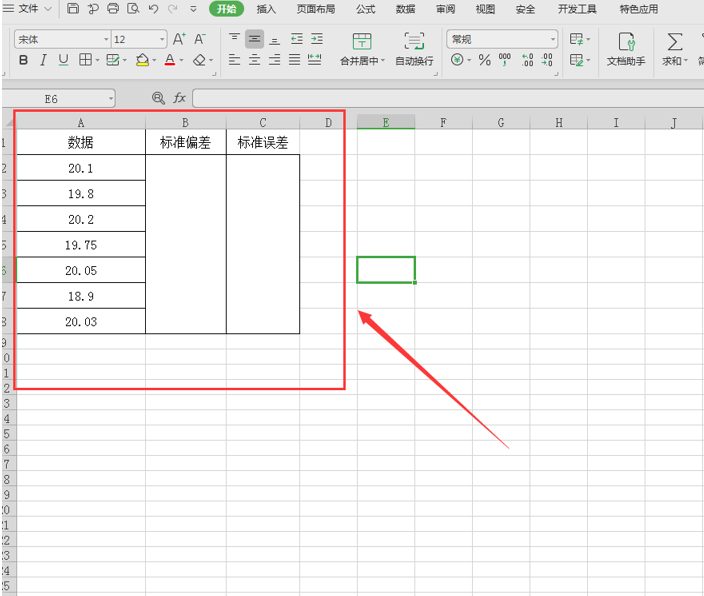
Task: Open the 文档助手 document assistant
Action: click(x=626, y=49)
